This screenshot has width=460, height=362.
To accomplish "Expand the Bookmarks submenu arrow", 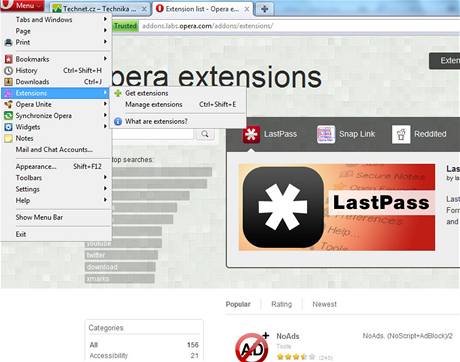I will click(x=105, y=59).
